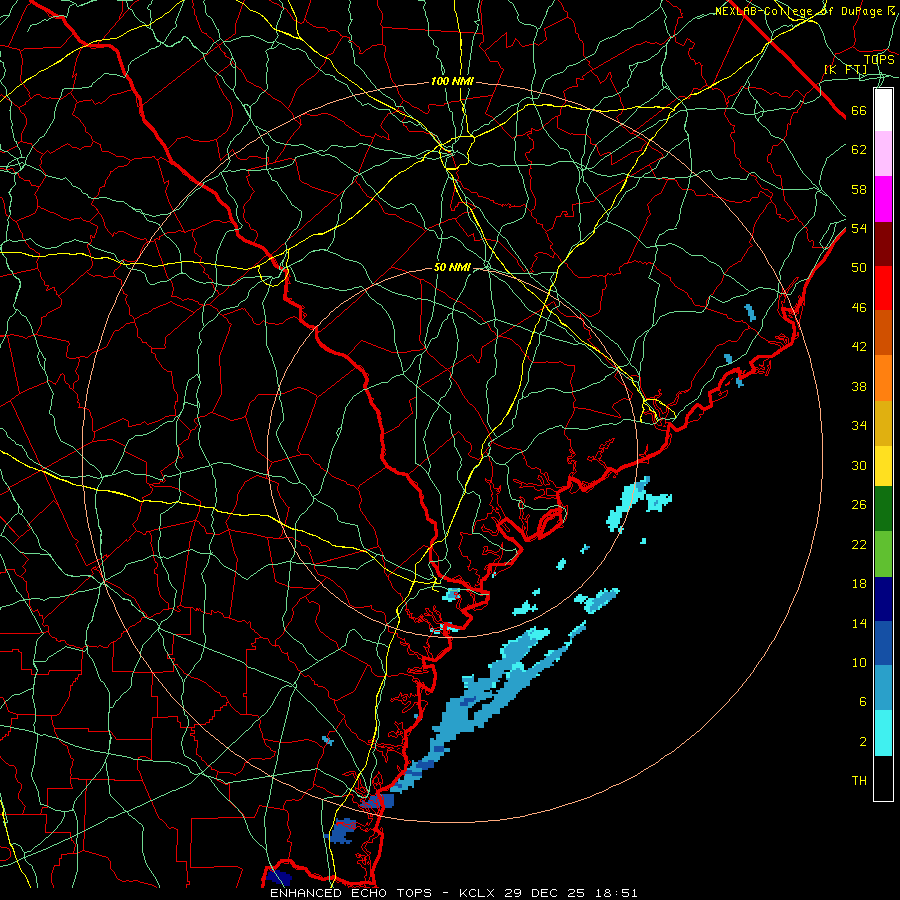Viewport: 900px width, 900px height.
Task: Select the legend value '50'
Action: [x=859, y=267]
